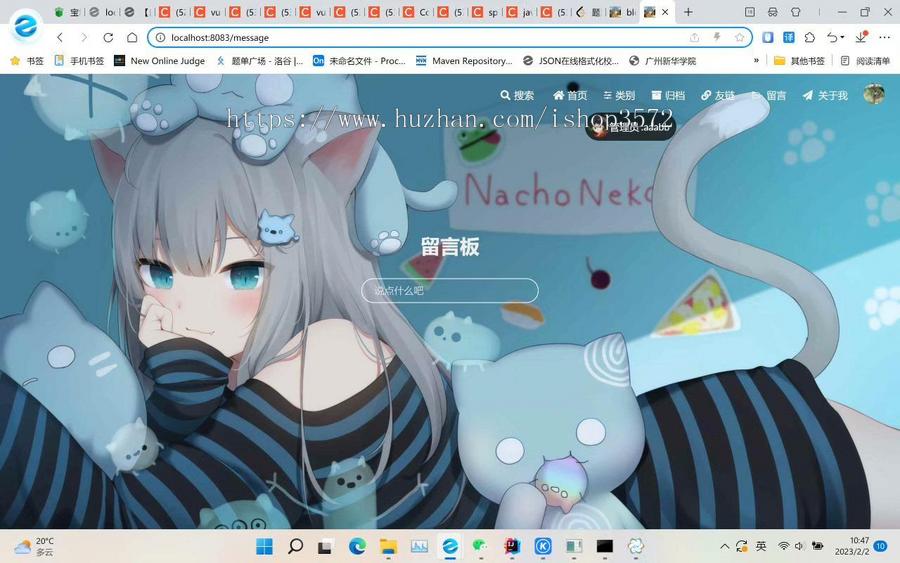Open the extensions puzzle icon
The height and width of the screenshot is (563, 900).
click(810, 37)
